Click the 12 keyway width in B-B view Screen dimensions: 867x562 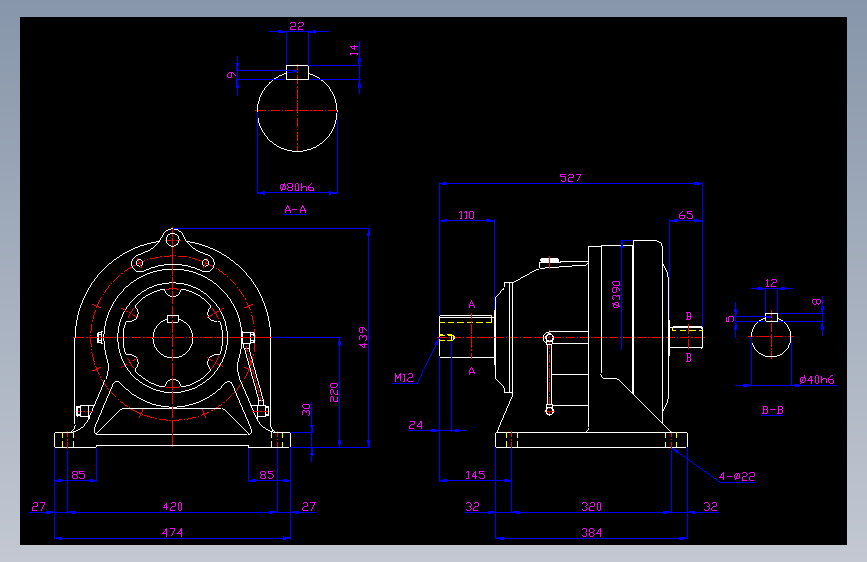(x=771, y=283)
